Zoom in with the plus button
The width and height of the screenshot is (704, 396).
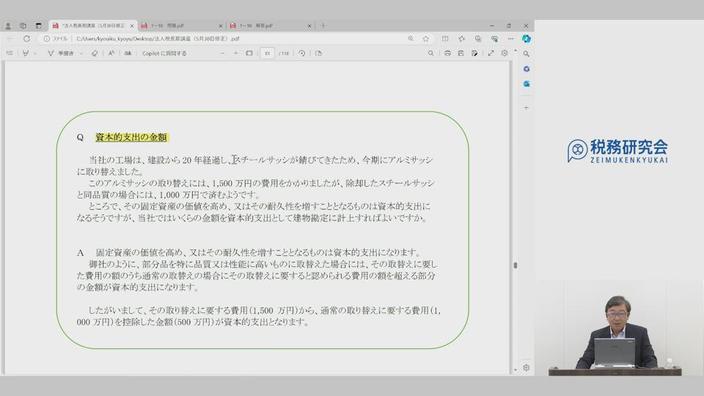click(x=236, y=53)
